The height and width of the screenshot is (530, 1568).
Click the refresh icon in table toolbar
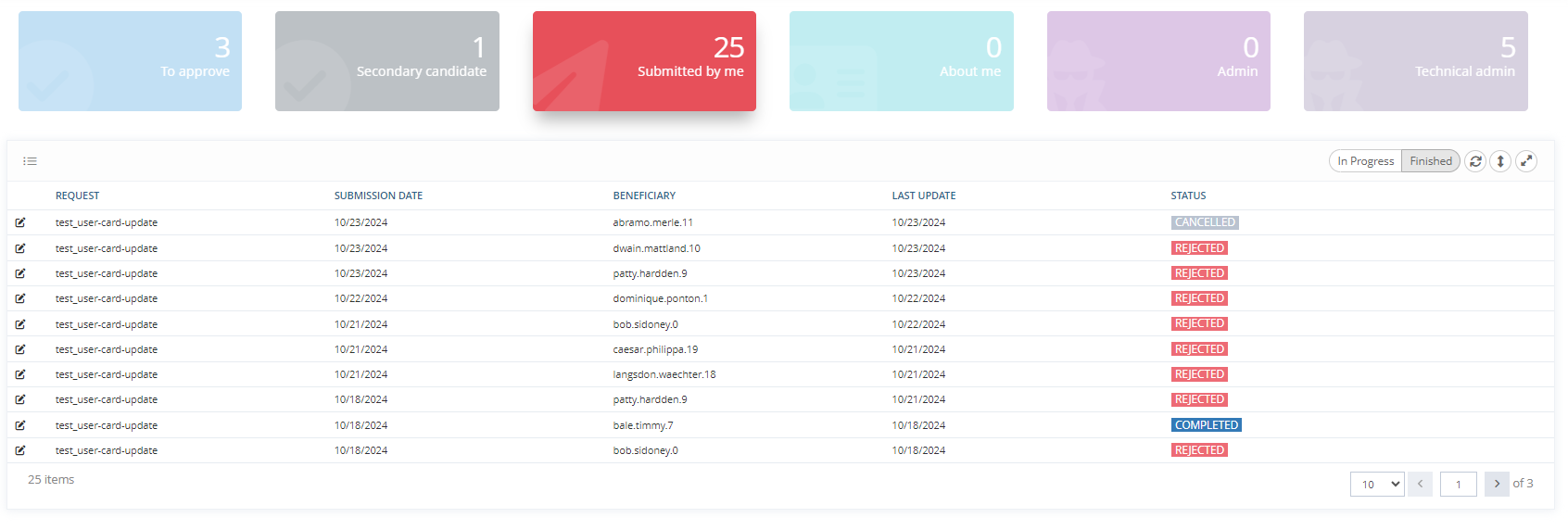[x=1475, y=161]
